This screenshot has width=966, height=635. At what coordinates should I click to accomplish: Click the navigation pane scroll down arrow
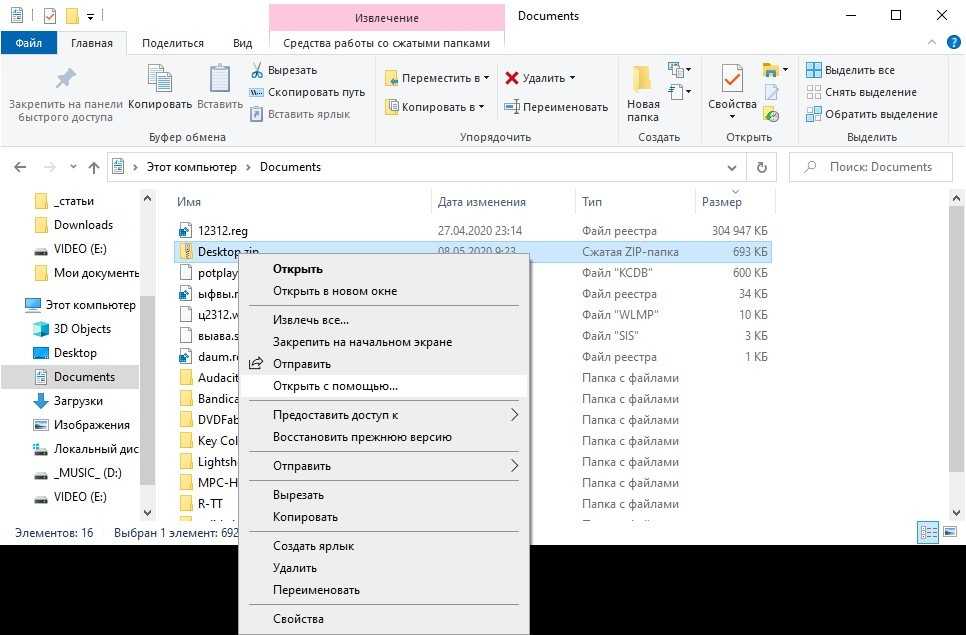click(x=147, y=512)
